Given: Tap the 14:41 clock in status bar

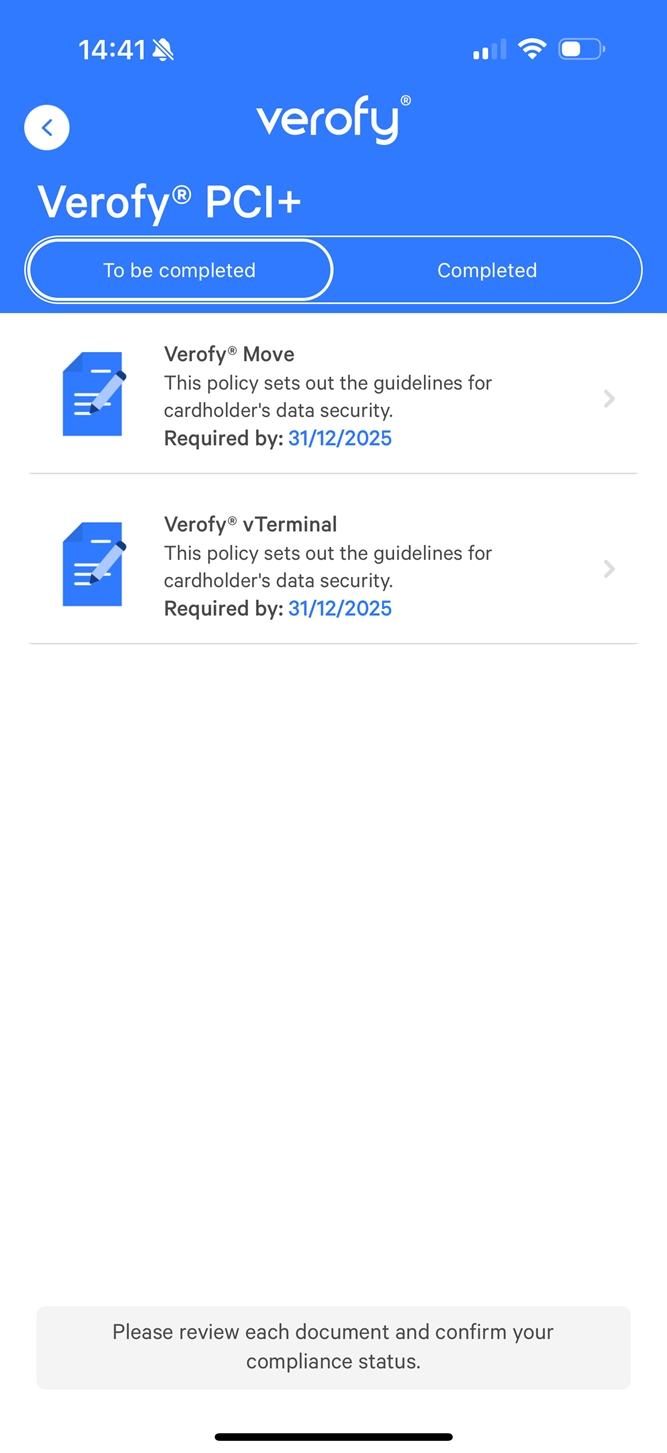Looking at the screenshot, I should pos(112,50).
